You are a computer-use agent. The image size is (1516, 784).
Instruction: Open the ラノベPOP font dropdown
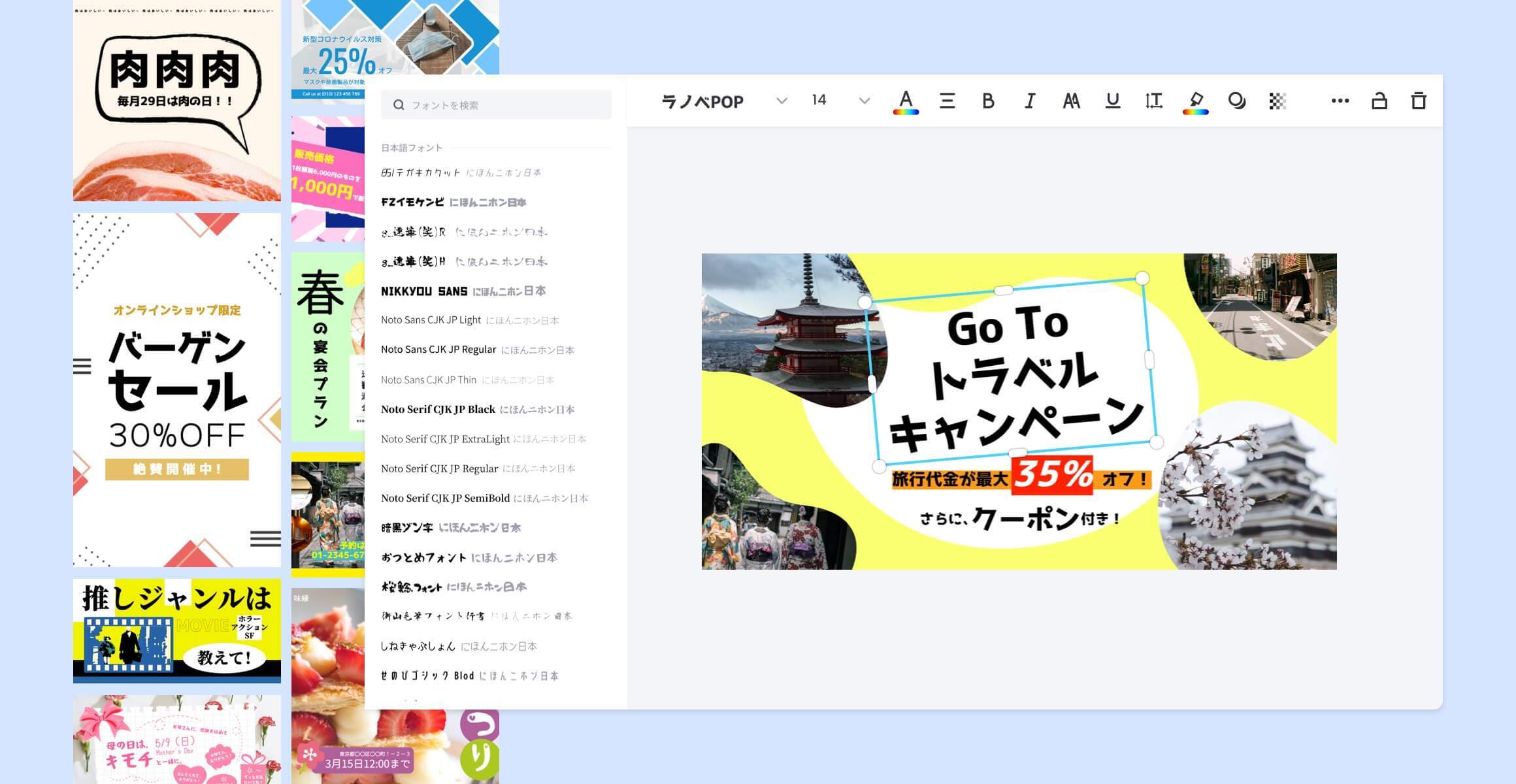[719, 101]
